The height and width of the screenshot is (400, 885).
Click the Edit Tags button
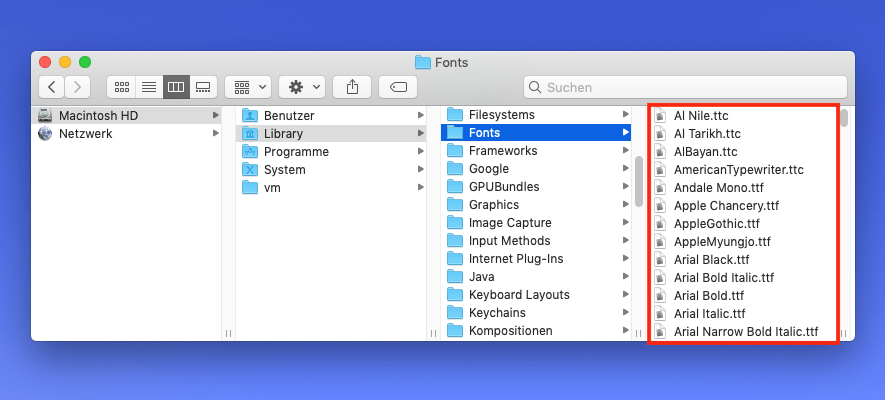pyautogui.click(x=398, y=87)
